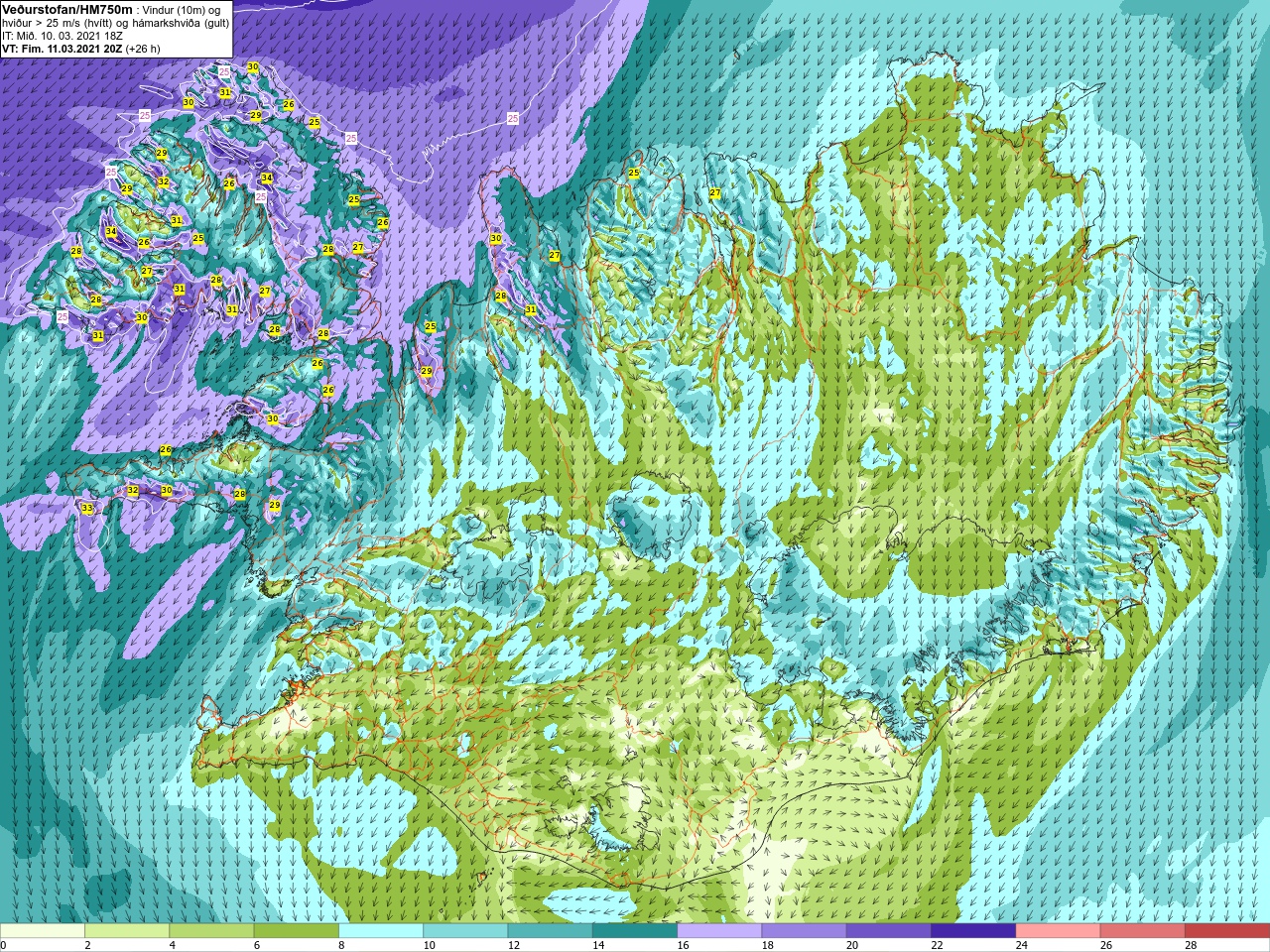This screenshot has width=1270, height=952.
Task: Click the 4–6 m/s green legend swatch
Action: point(211,931)
